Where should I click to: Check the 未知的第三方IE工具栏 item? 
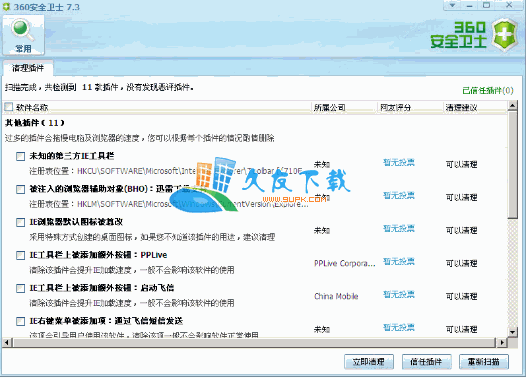pos(20,156)
